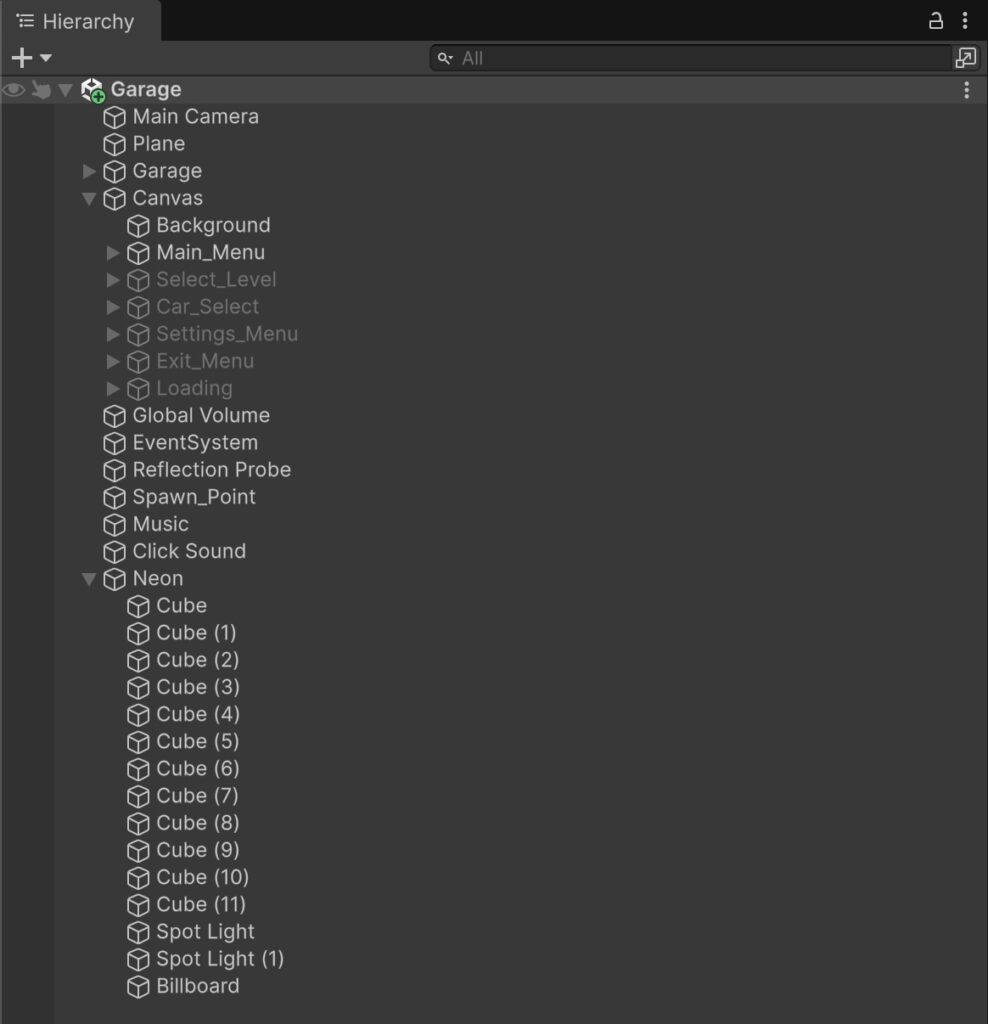Open the Hierarchy panel three-dot menu
Image resolution: width=988 pixels, height=1024 pixels.
(x=965, y=21)
